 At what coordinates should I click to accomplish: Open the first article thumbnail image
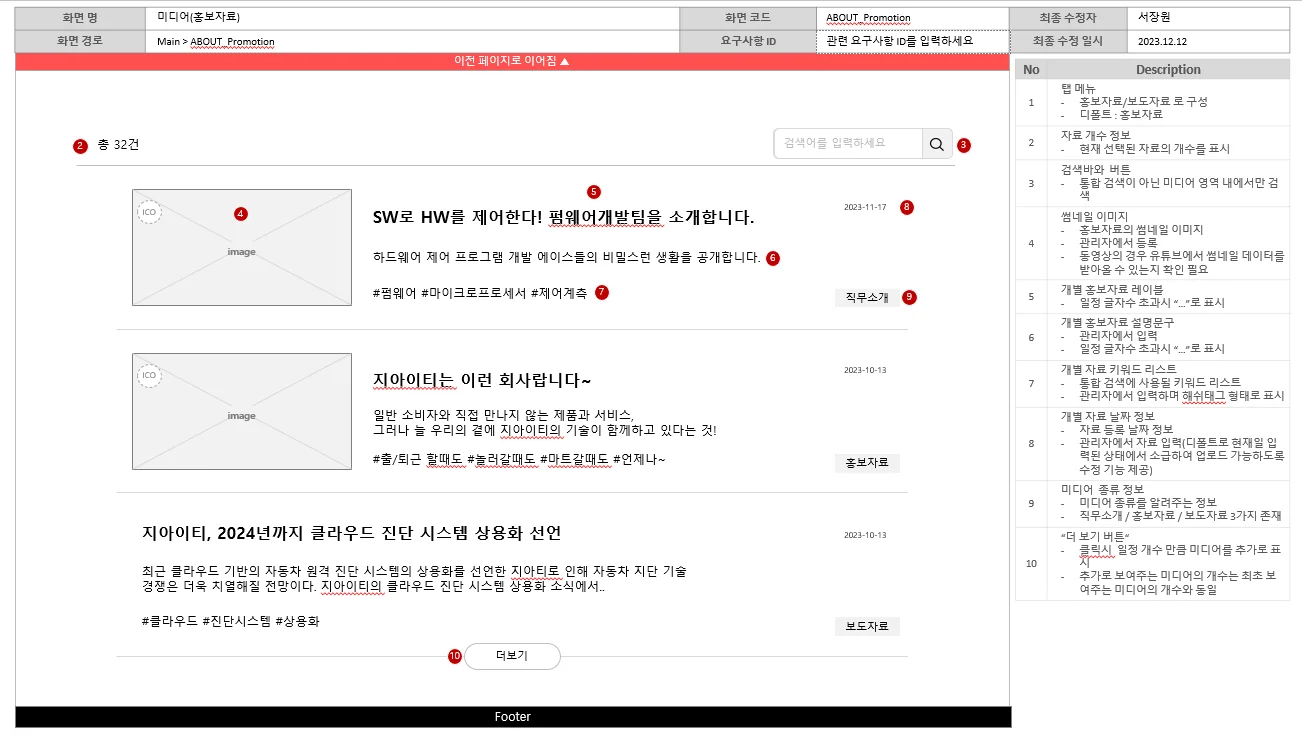coord(242,247)
